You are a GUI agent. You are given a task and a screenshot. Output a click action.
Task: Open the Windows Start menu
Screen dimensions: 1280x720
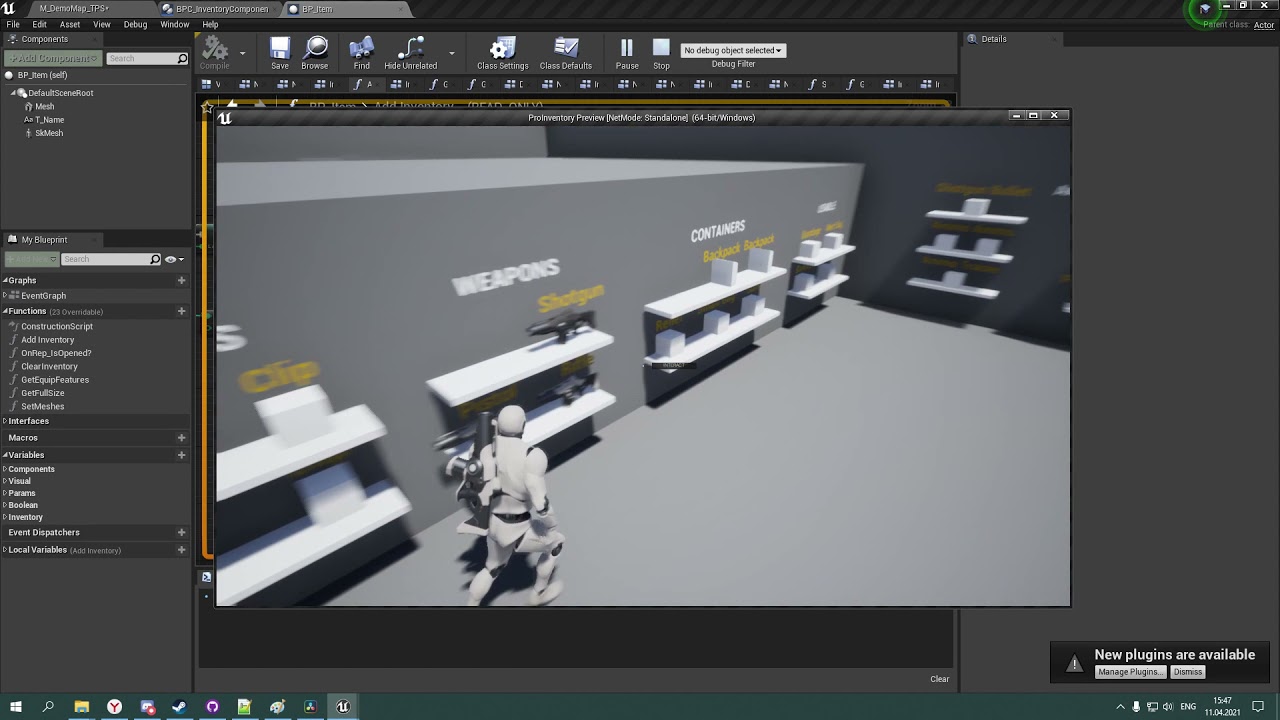click(x=16, y=707)
